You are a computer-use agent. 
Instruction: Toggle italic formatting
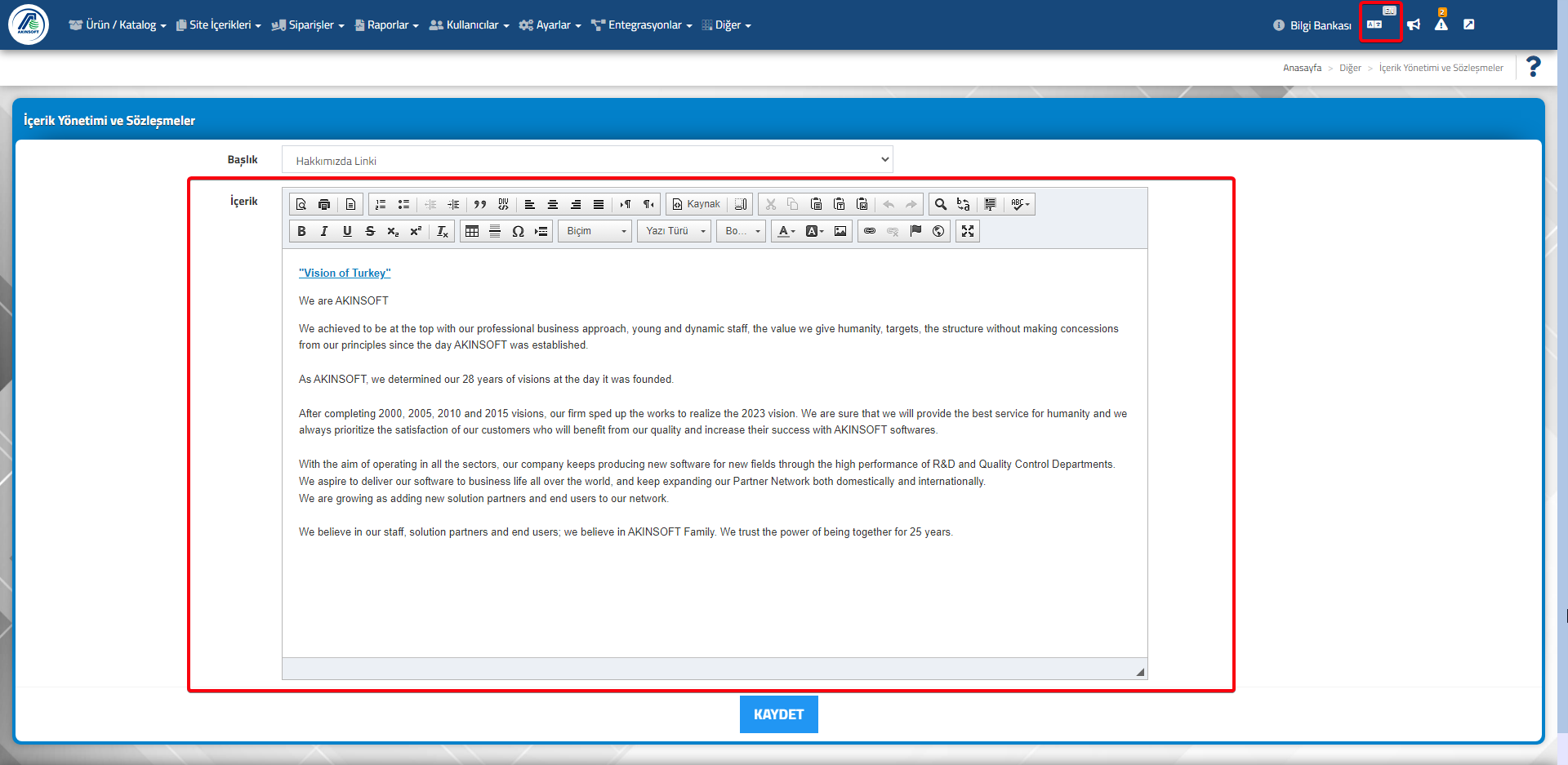click(x=324, y=231)
